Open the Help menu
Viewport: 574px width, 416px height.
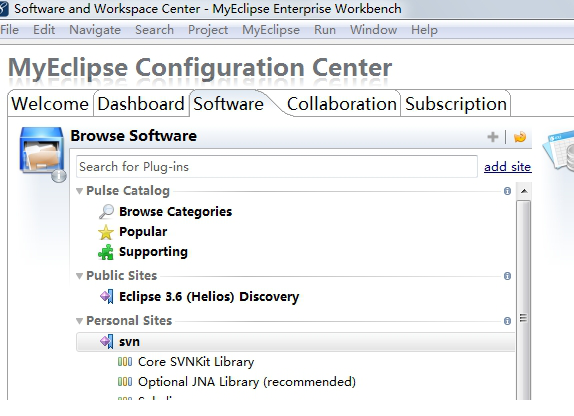(424, 30)
